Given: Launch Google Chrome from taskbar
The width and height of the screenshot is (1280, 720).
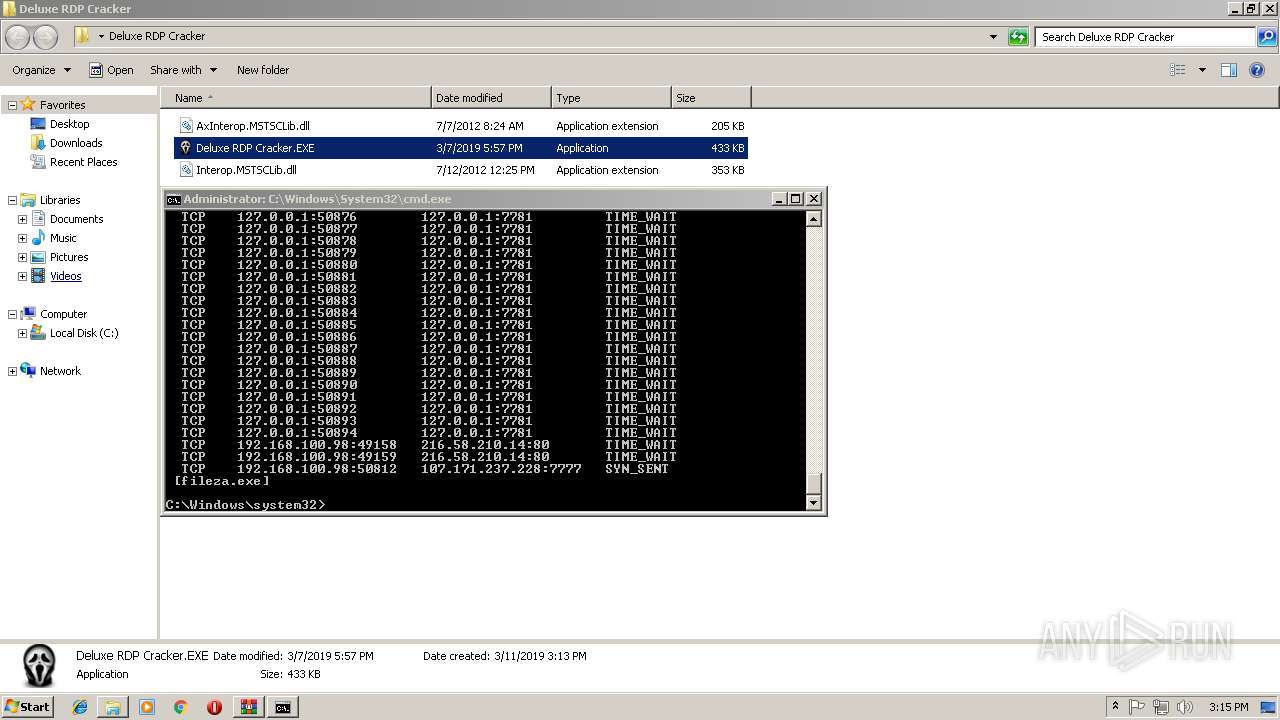Looking at the screenshot, I should click(x=181, y=707).
